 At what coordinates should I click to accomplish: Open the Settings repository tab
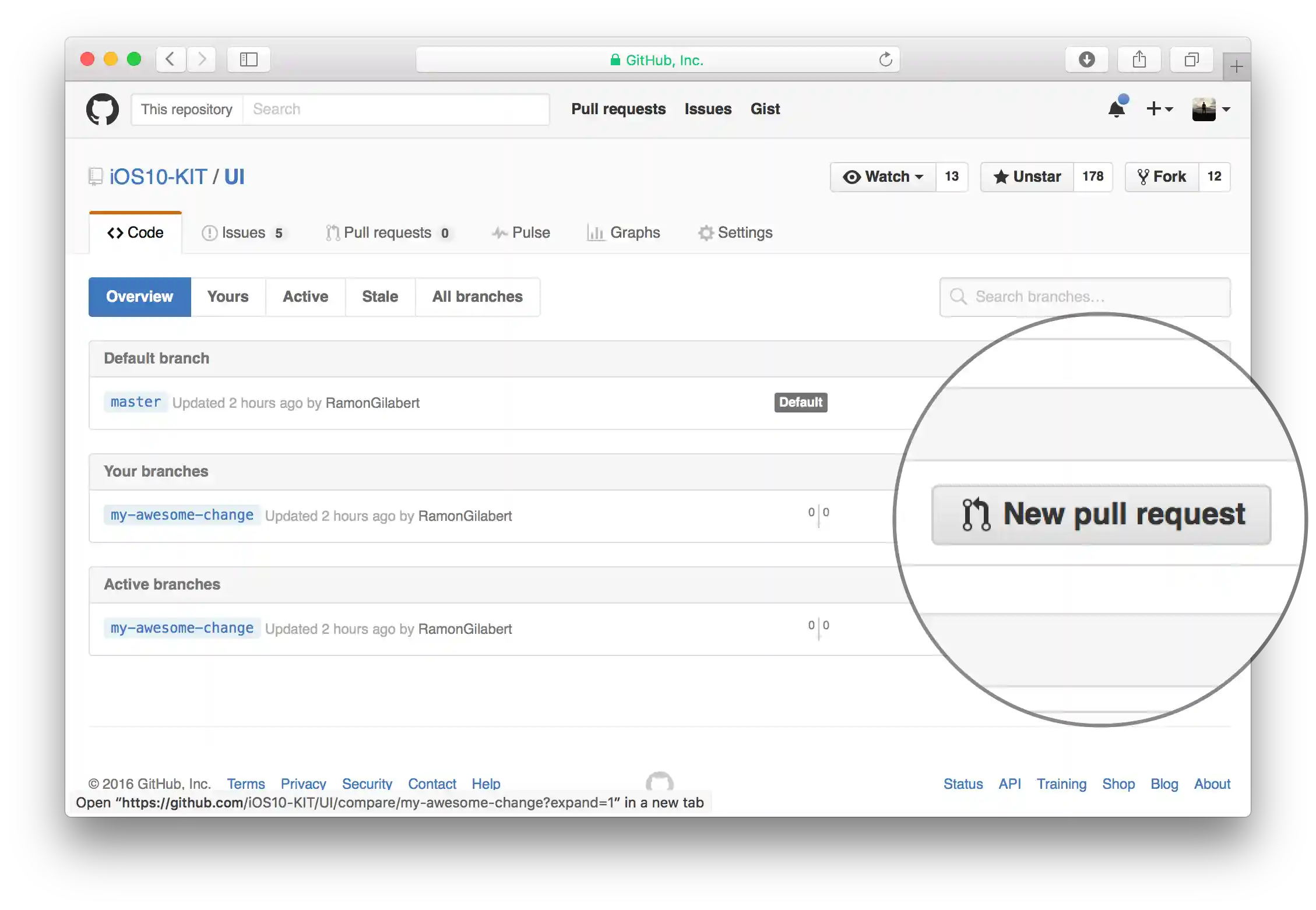736,233
